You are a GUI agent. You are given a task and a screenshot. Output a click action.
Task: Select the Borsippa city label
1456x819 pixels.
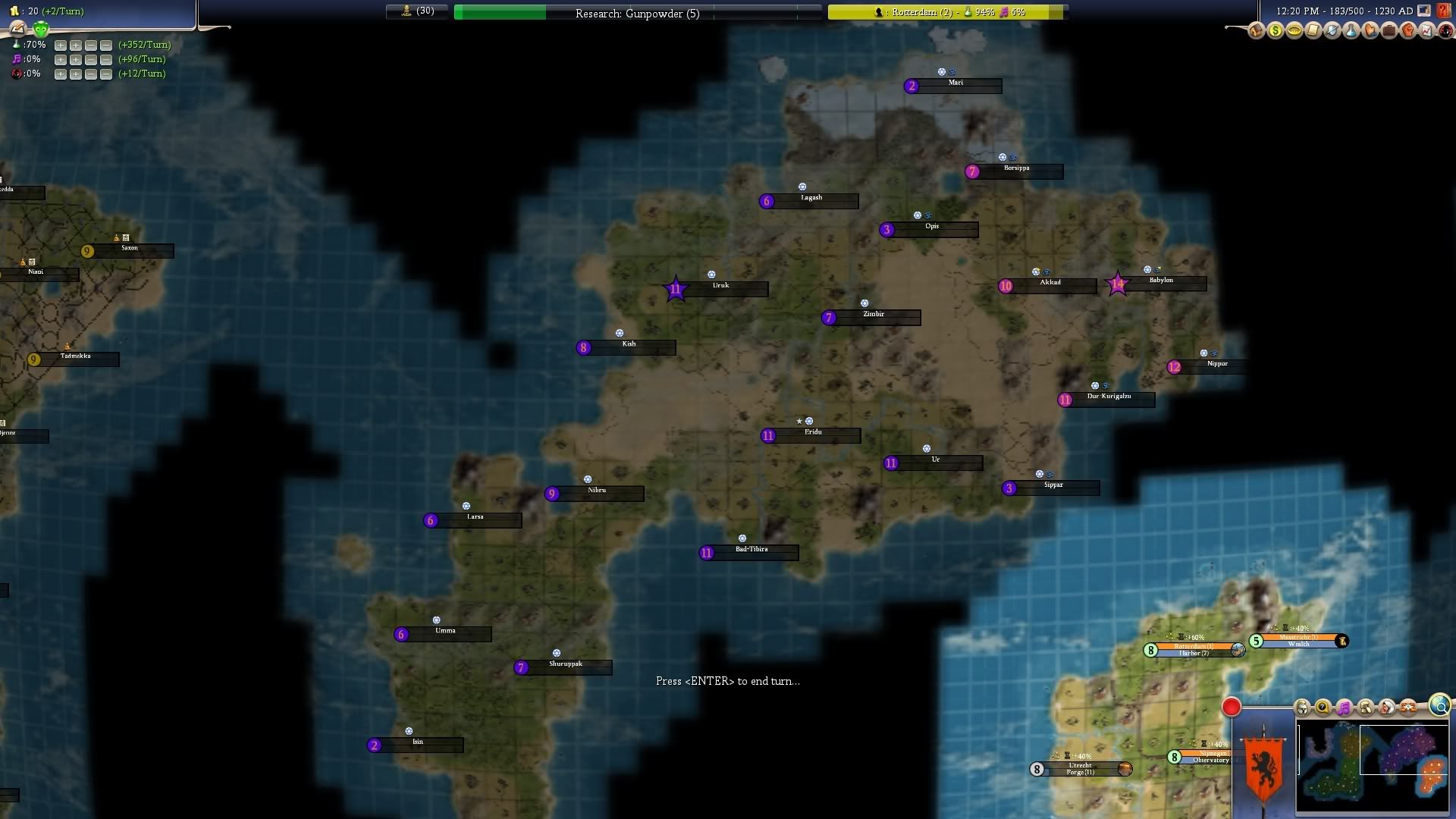pyautogui.click(x=1014, y=171)
